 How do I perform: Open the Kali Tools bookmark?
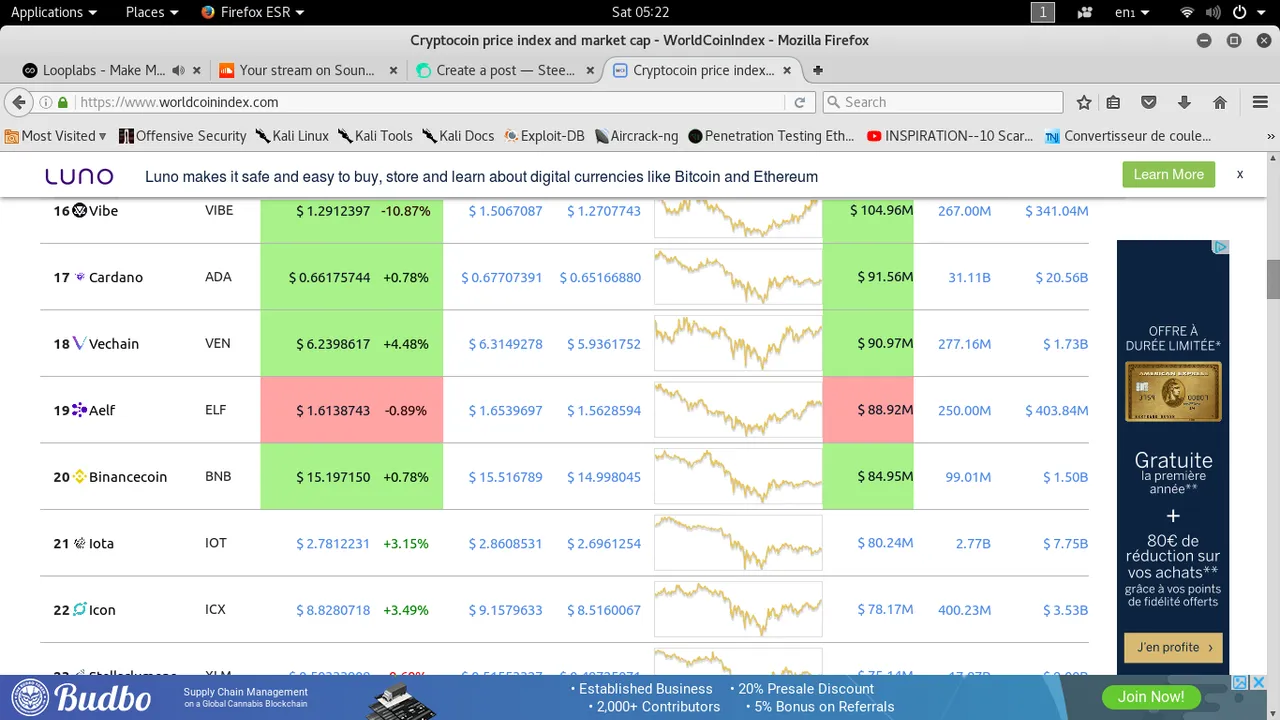pyautogui.click(x=375, y=136)
